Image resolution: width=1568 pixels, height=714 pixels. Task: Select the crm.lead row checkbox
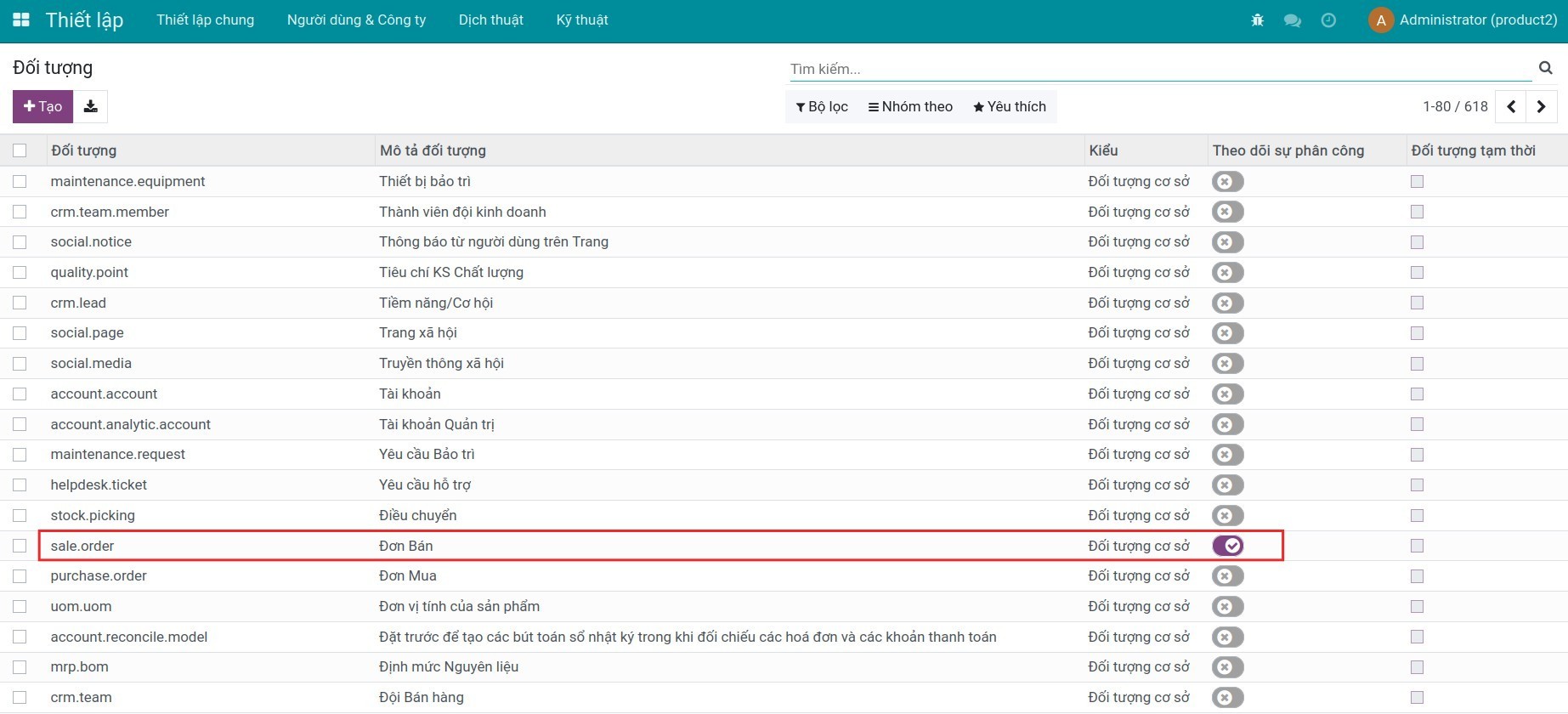20,303
